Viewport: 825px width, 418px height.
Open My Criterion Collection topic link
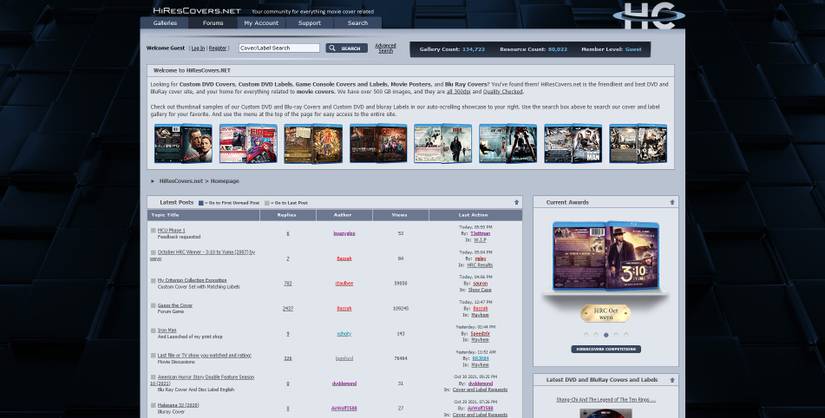coord(192,281)
